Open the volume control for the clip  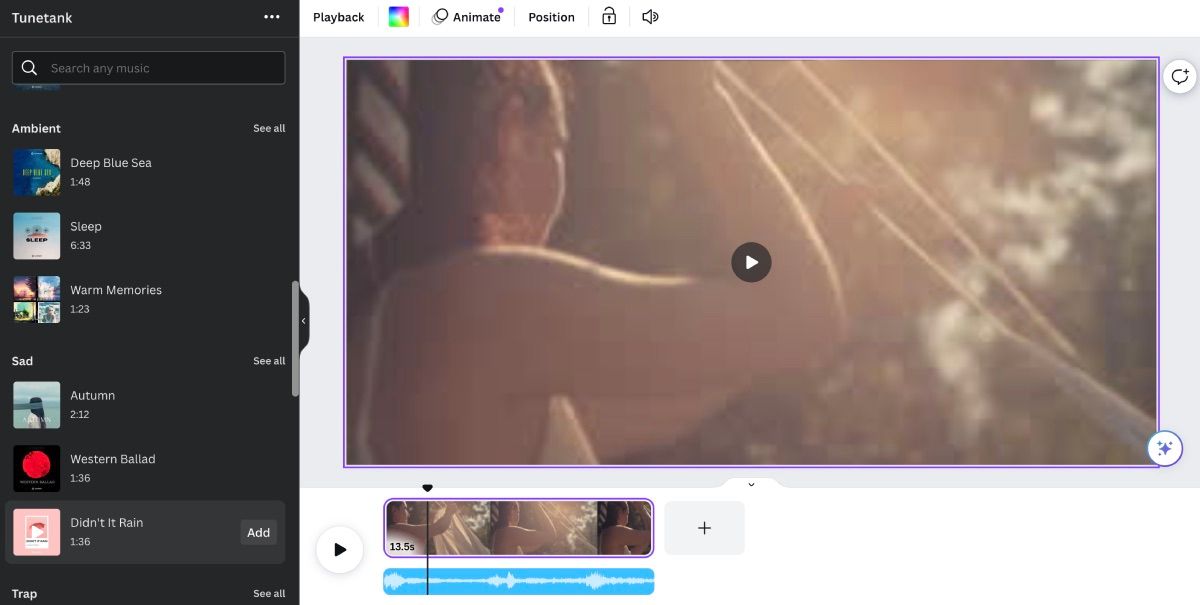click(x=649, y=16)
